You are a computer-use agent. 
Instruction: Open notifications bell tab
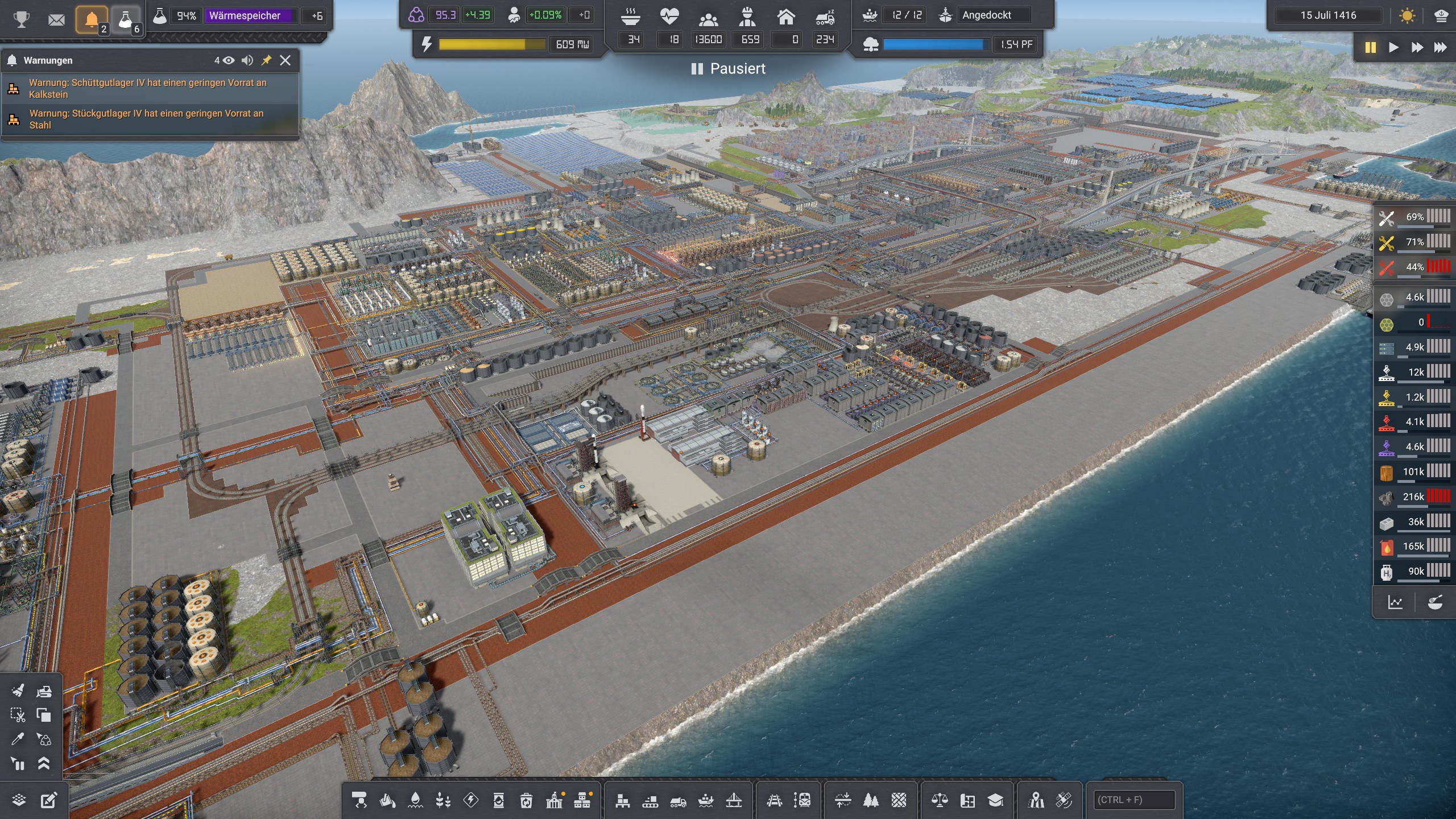point(92,20)
